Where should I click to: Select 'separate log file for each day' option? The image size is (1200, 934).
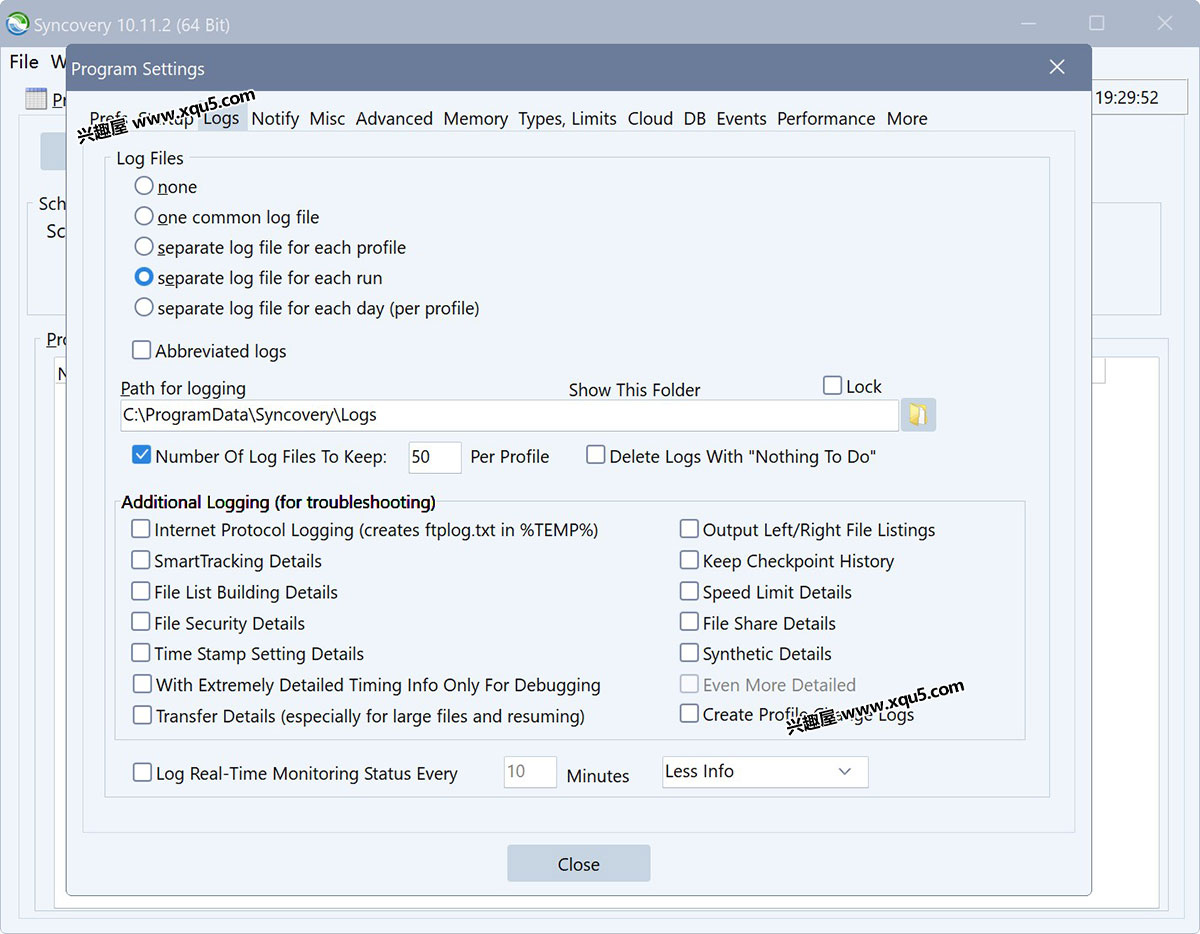[x=144, y=307]
